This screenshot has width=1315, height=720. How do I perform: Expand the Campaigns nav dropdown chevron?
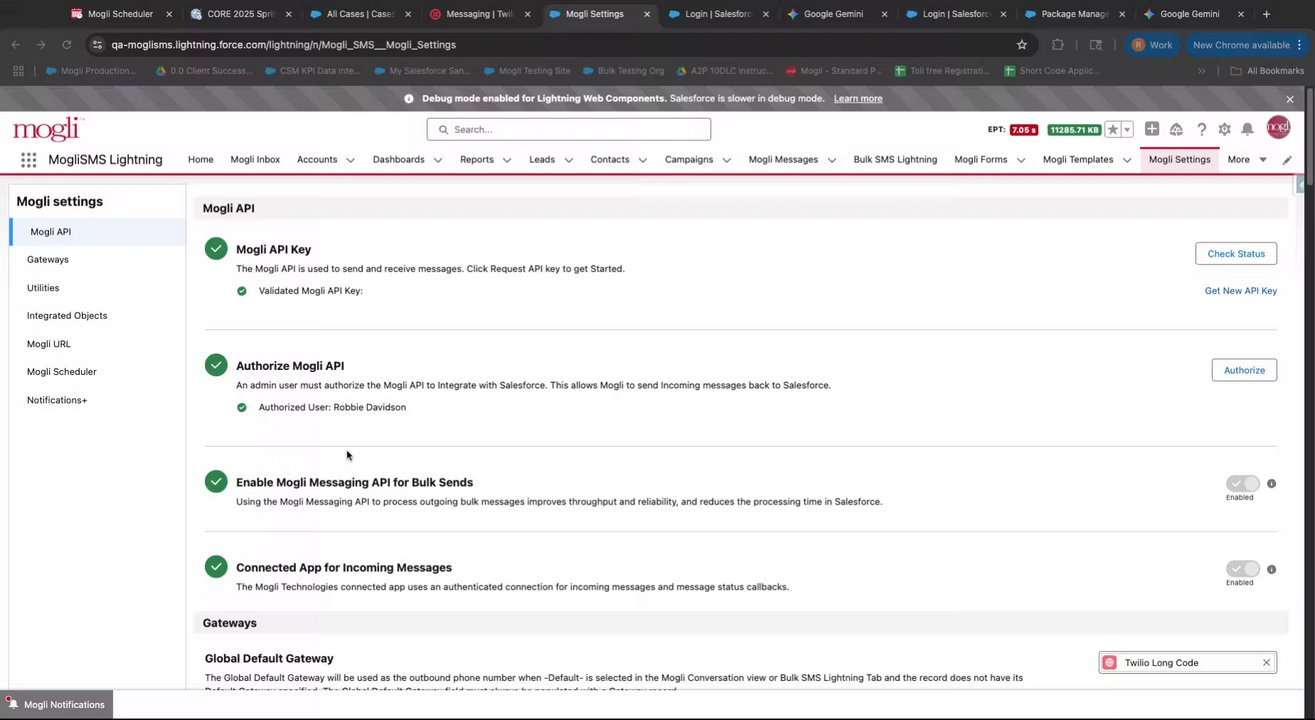[x=726, y=160]
